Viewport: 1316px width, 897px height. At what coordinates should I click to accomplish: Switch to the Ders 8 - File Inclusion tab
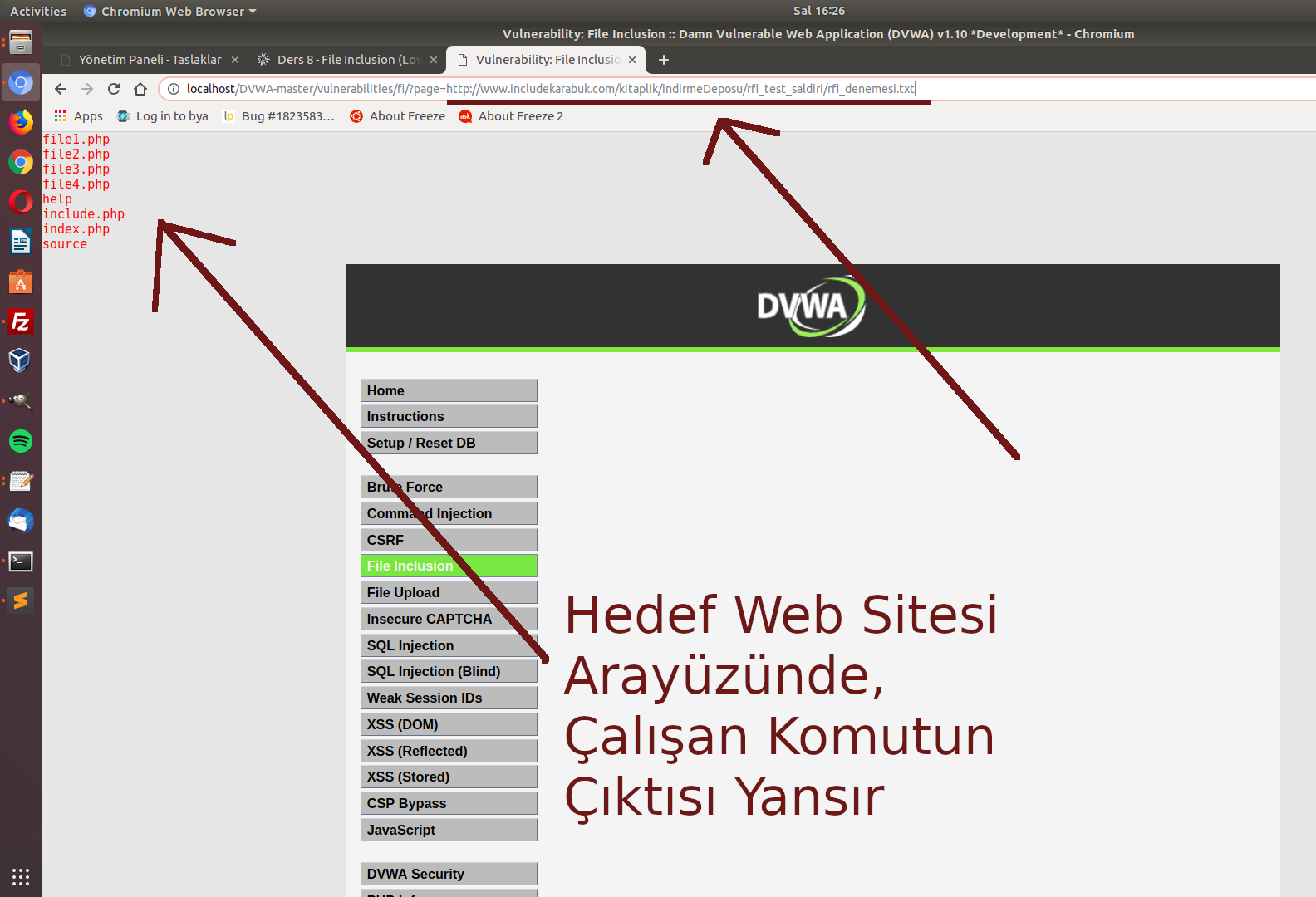348,60
